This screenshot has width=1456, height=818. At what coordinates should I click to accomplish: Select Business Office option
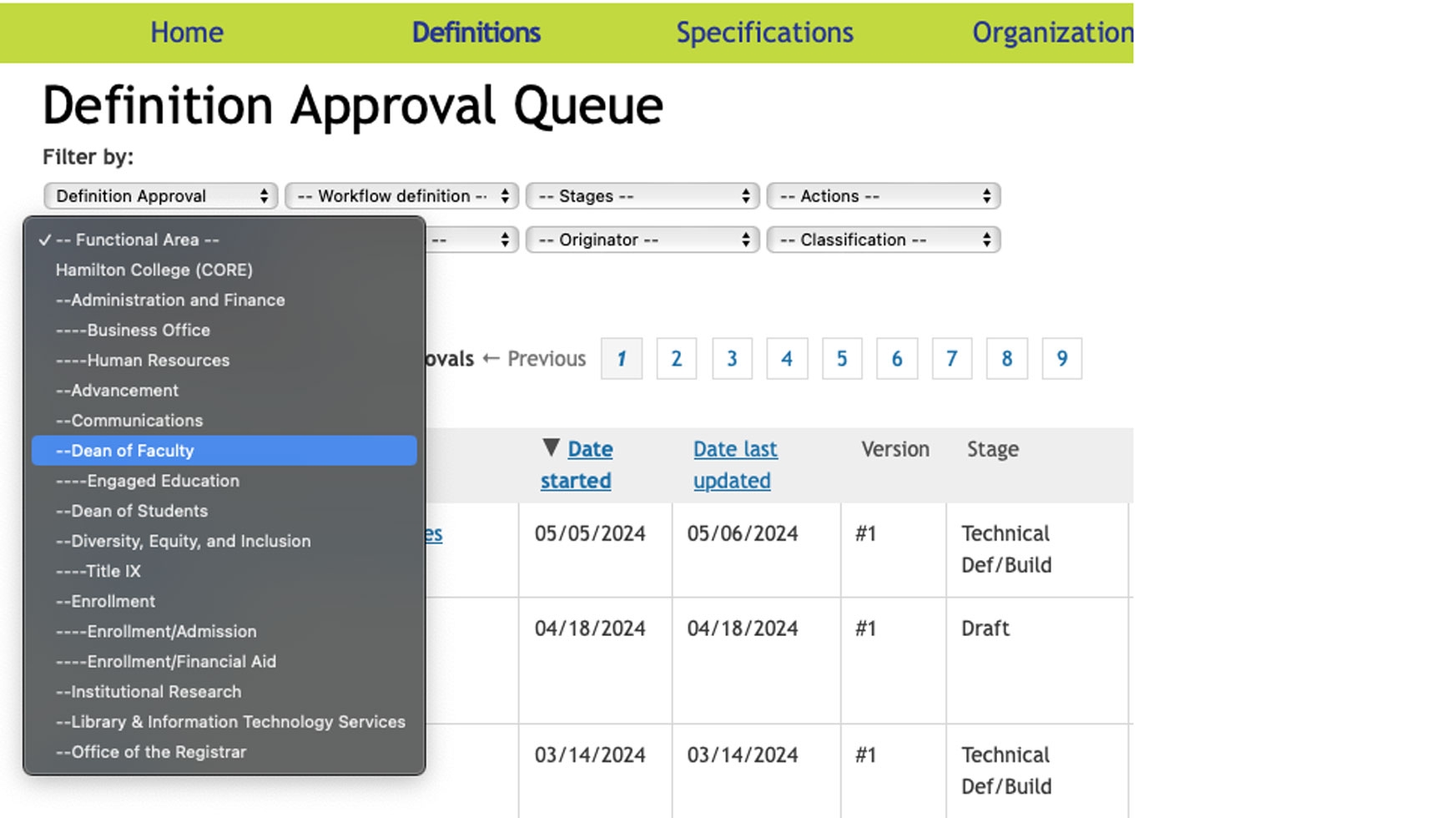click(224, 330)
